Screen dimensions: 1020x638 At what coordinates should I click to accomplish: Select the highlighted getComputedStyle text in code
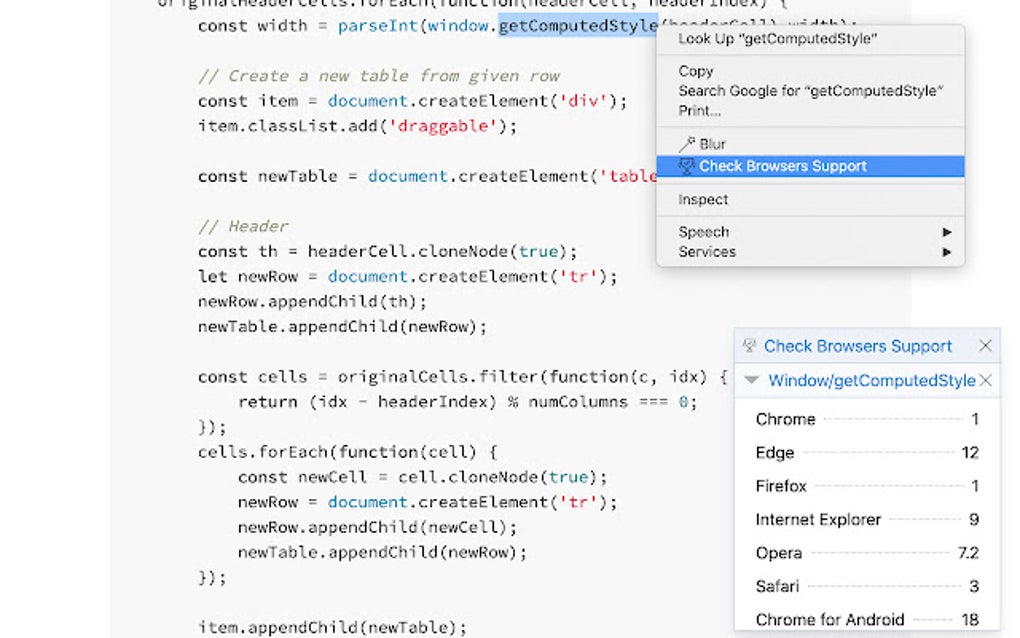tap(577, 25)
